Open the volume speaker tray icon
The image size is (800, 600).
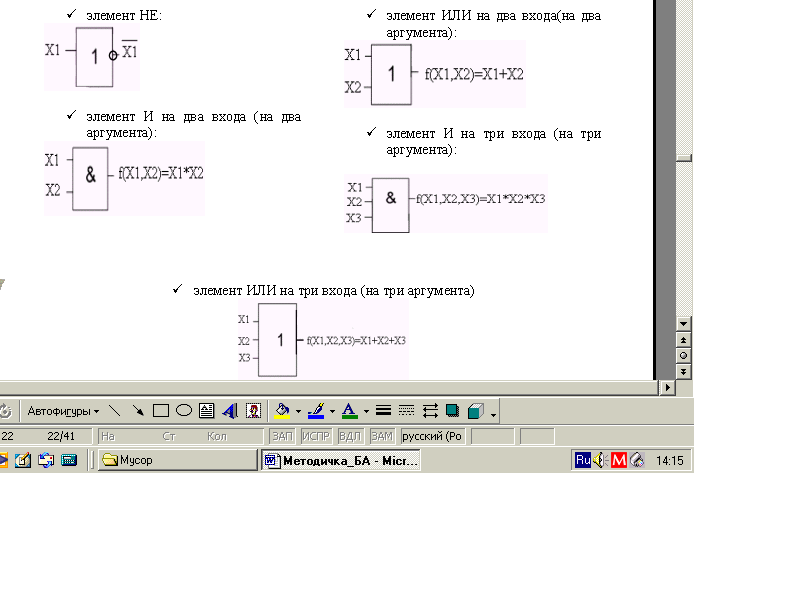coord(600,460)
